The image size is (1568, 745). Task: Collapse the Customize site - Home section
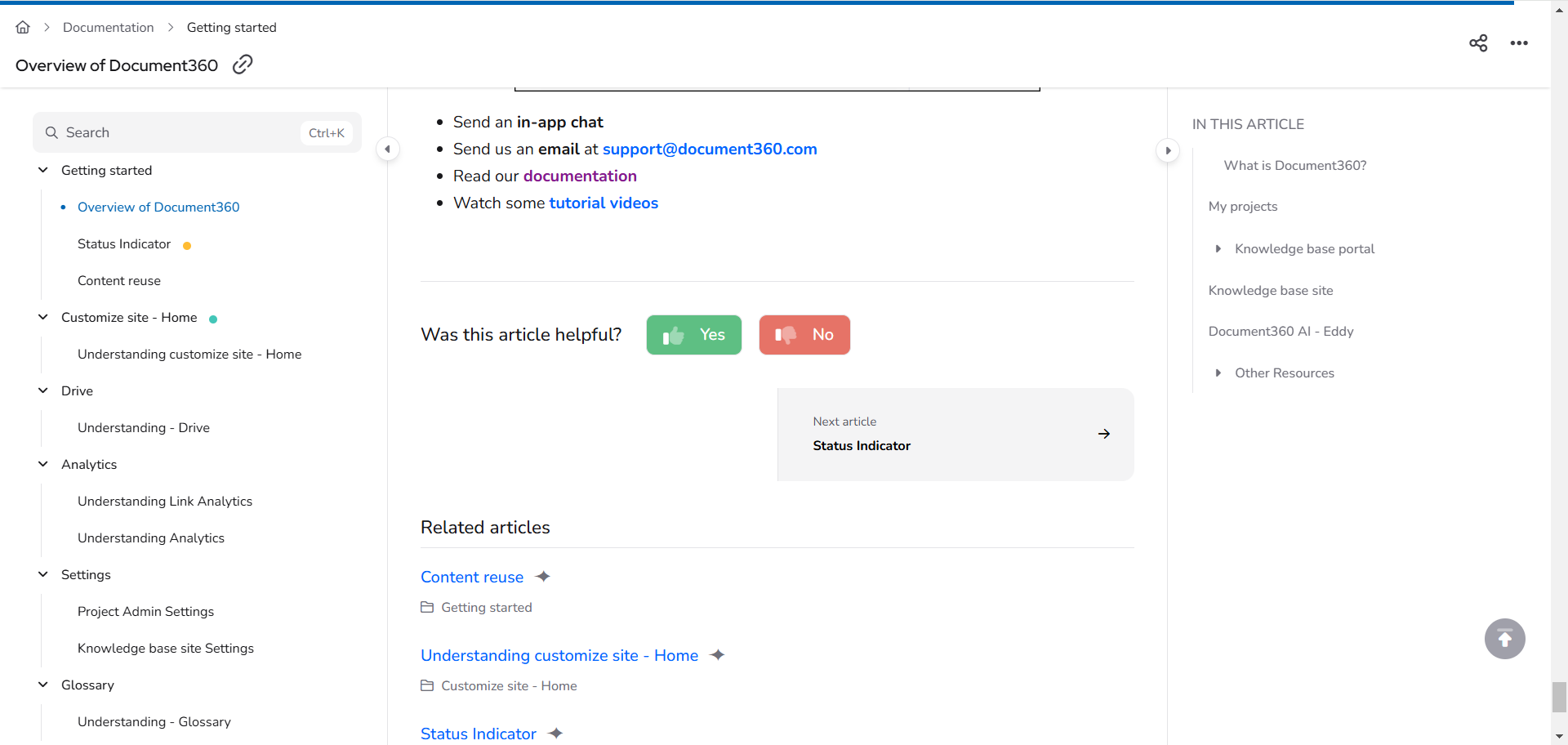(43, 317)
